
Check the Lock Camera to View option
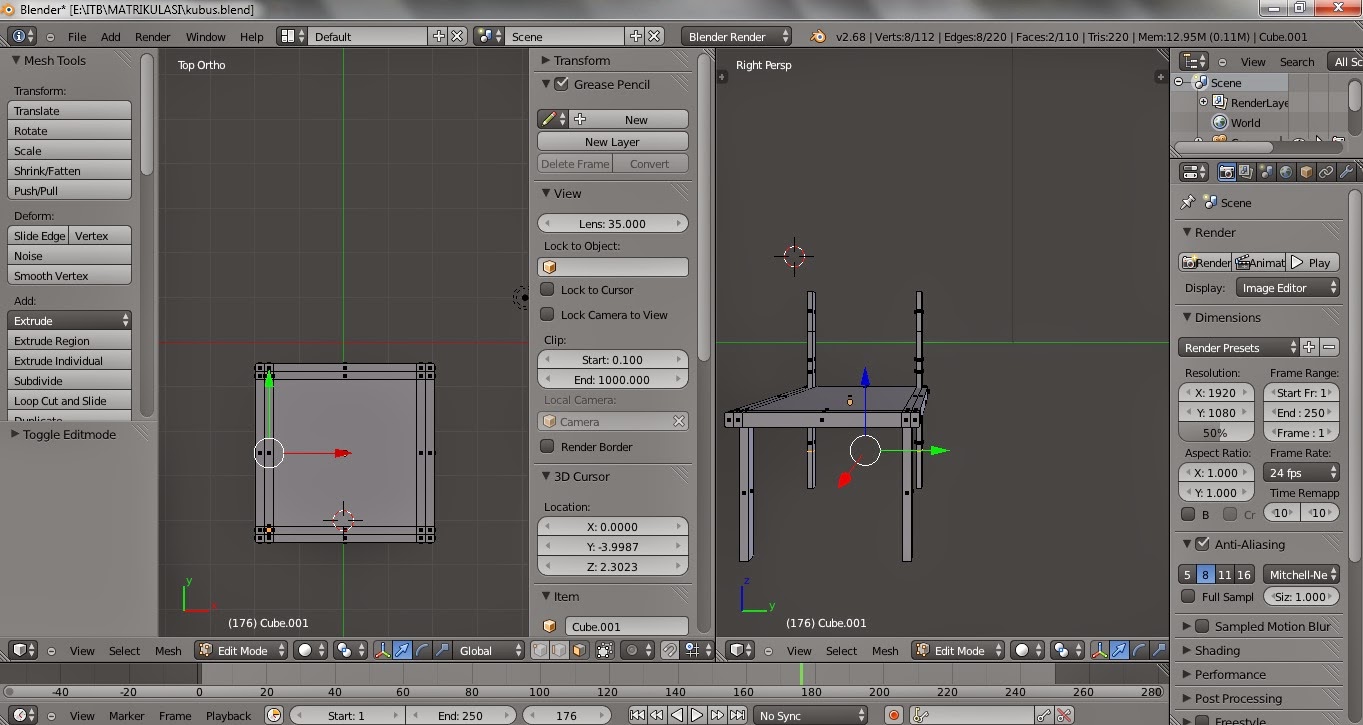click(x=547, y=314)
